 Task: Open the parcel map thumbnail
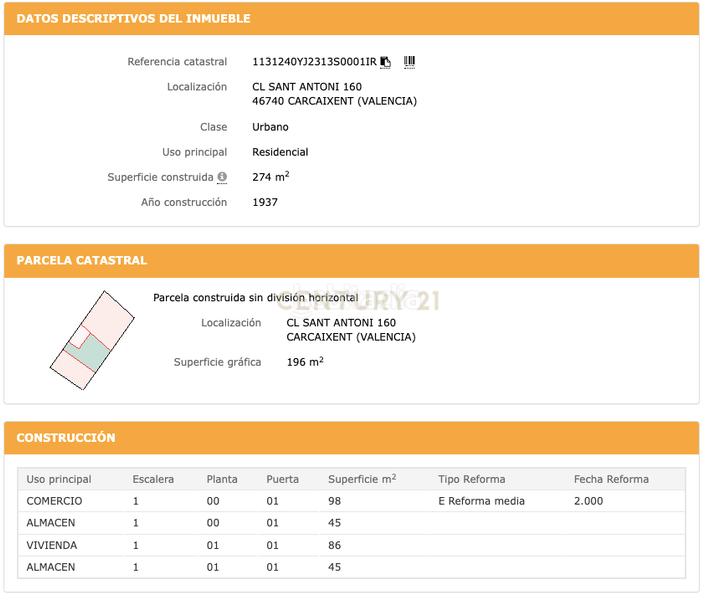tap(92, 332)
